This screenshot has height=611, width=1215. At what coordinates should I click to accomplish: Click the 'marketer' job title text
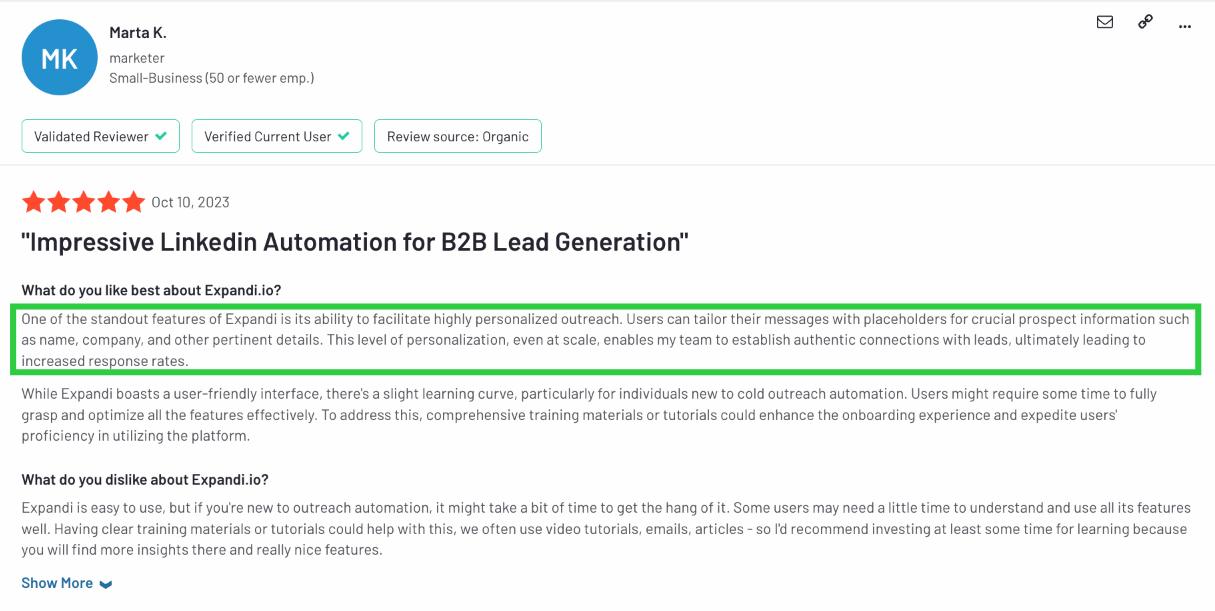137,58
